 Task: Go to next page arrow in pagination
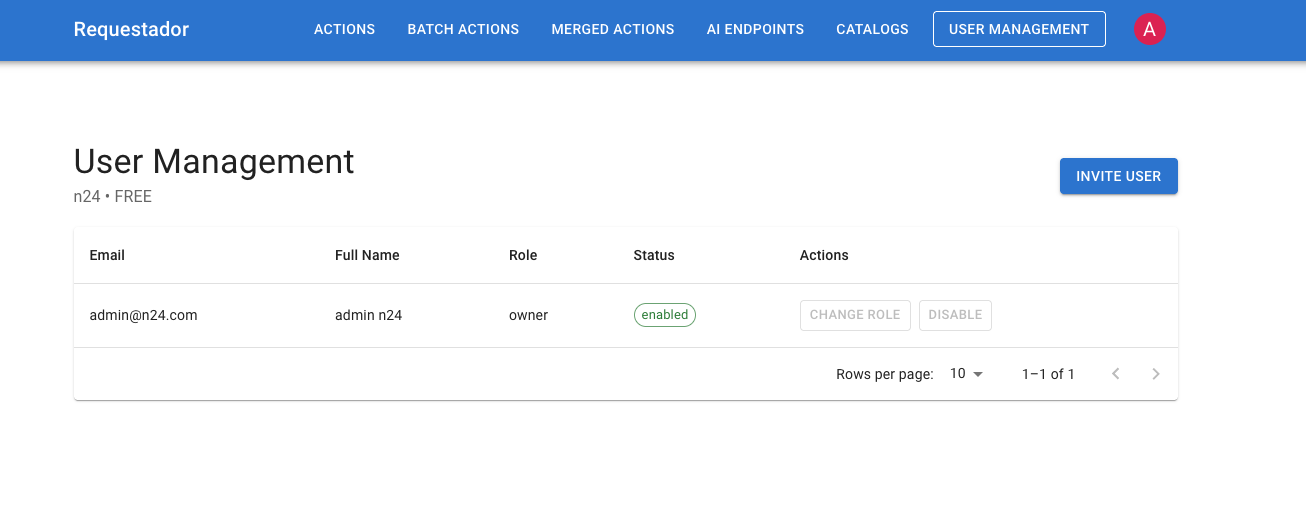pyautogui.click(x=1155, y=374)
